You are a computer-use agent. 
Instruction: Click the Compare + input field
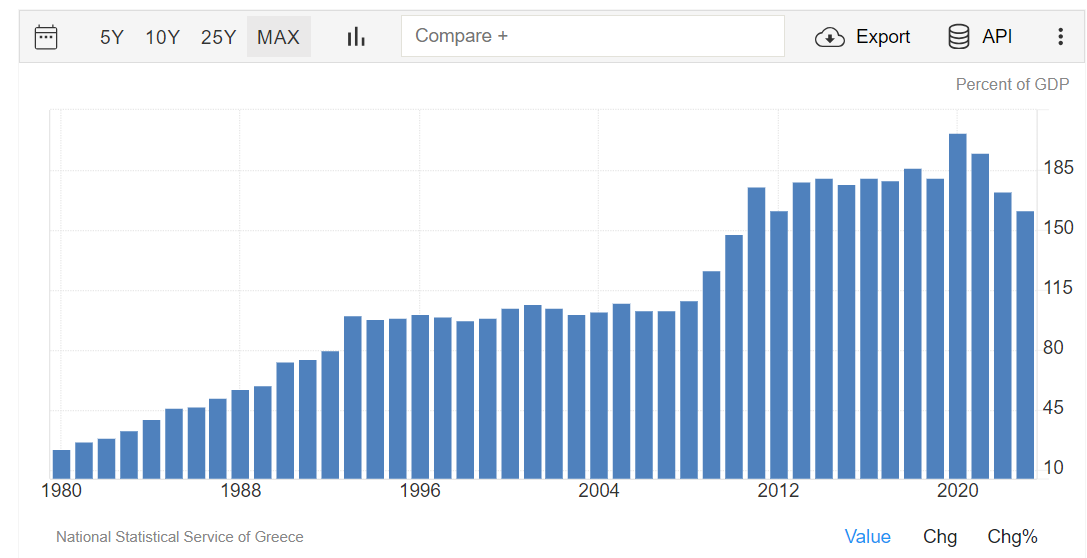pyautogui.click(x=592, y=36)
